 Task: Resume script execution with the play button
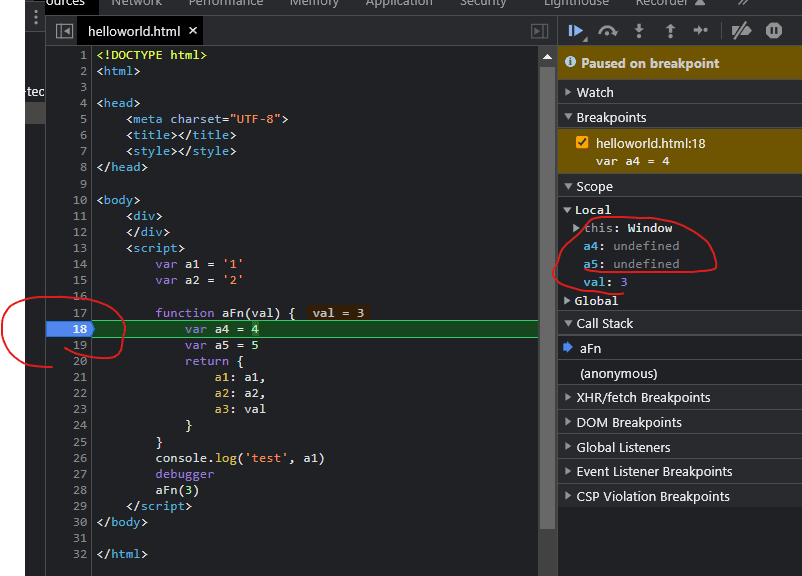point(576,31)
